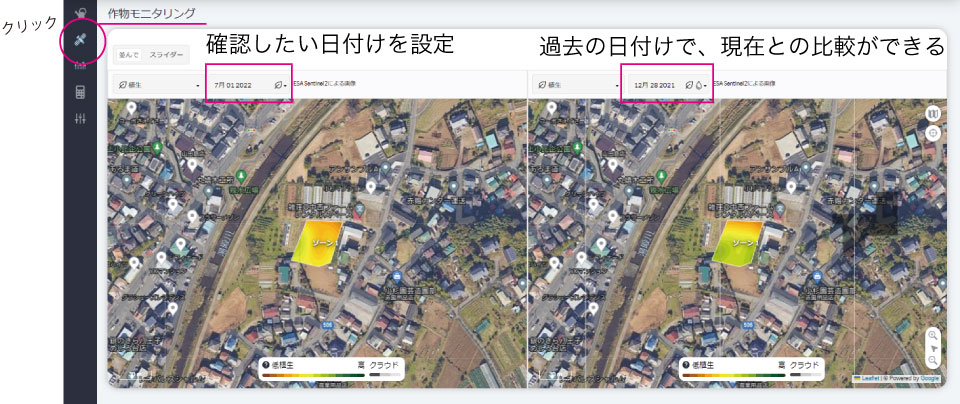Select the ゾーン field on left map

(318, 242)
